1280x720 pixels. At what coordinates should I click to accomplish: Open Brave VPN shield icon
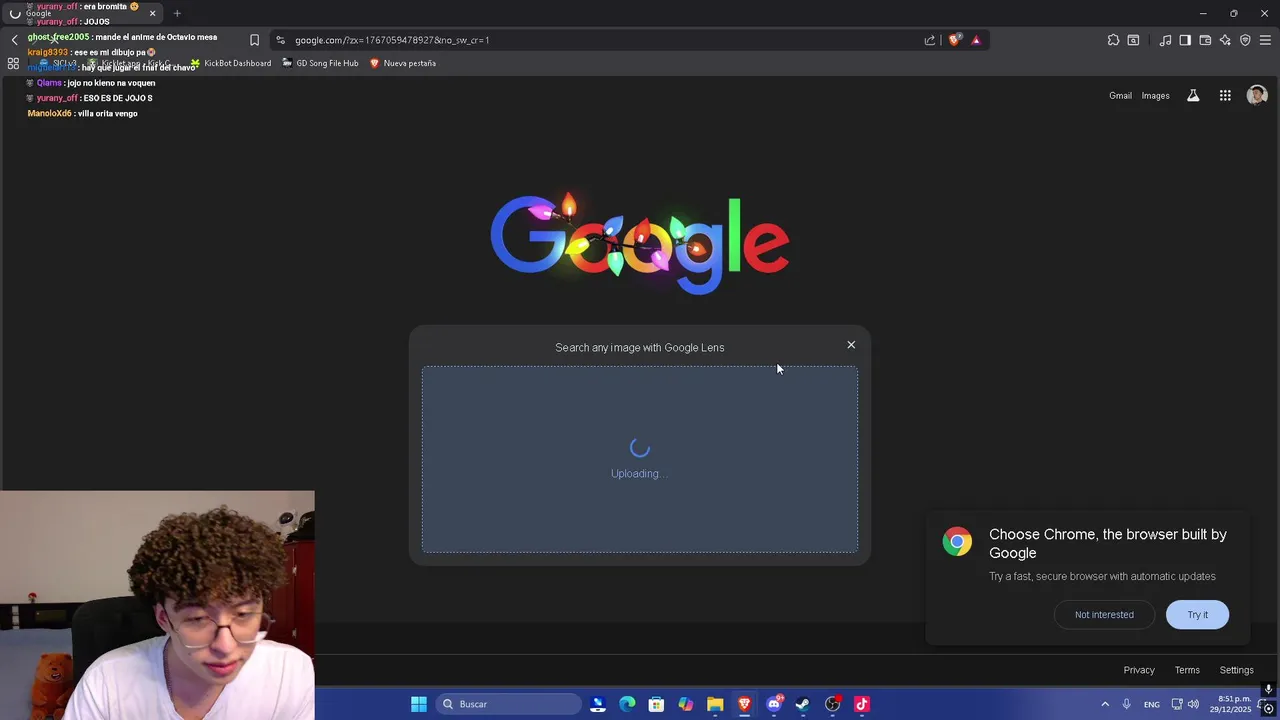1245,40
